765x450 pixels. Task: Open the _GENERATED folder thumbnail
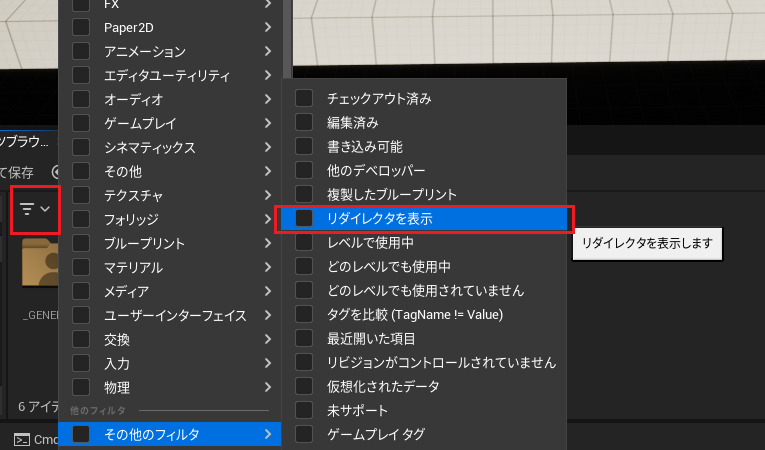pyautogui.click(x=40, y=262)
